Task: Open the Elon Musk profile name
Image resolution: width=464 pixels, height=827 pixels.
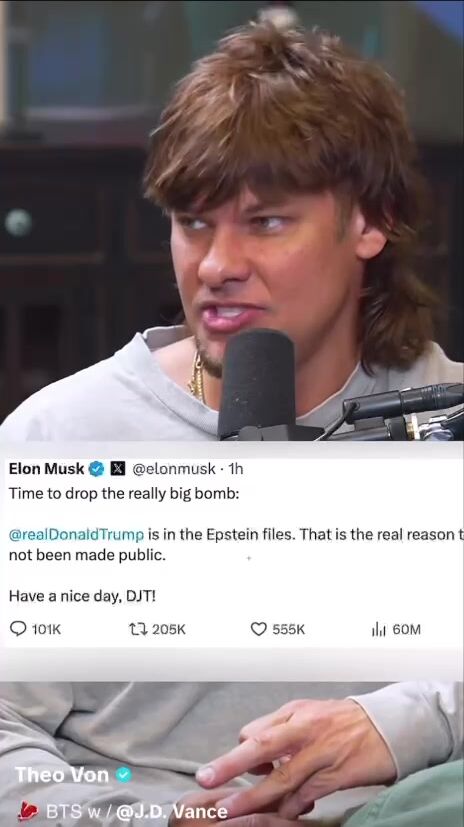Action: click(x=46, y=468)
